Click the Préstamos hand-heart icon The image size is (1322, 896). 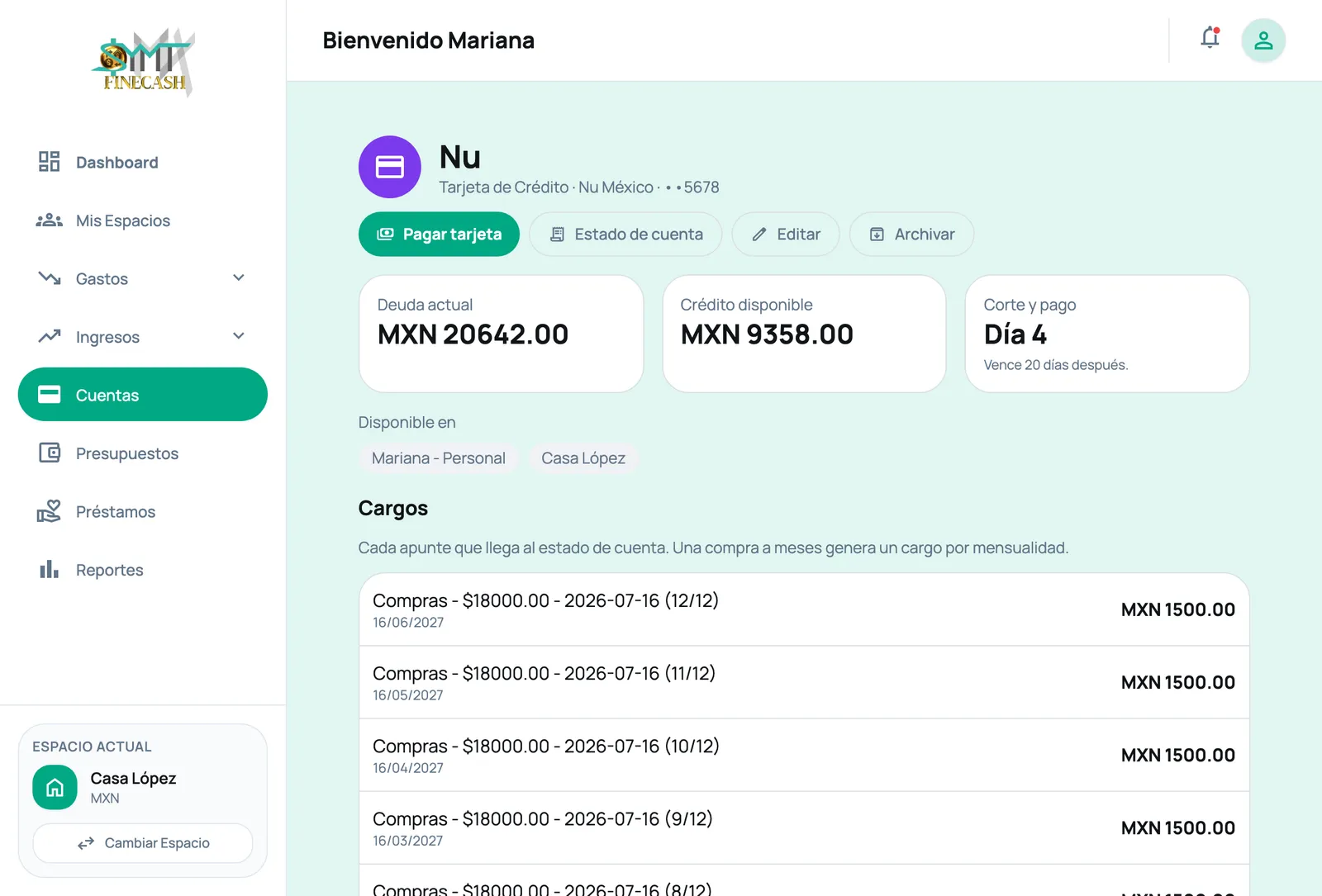pos(50,511)
